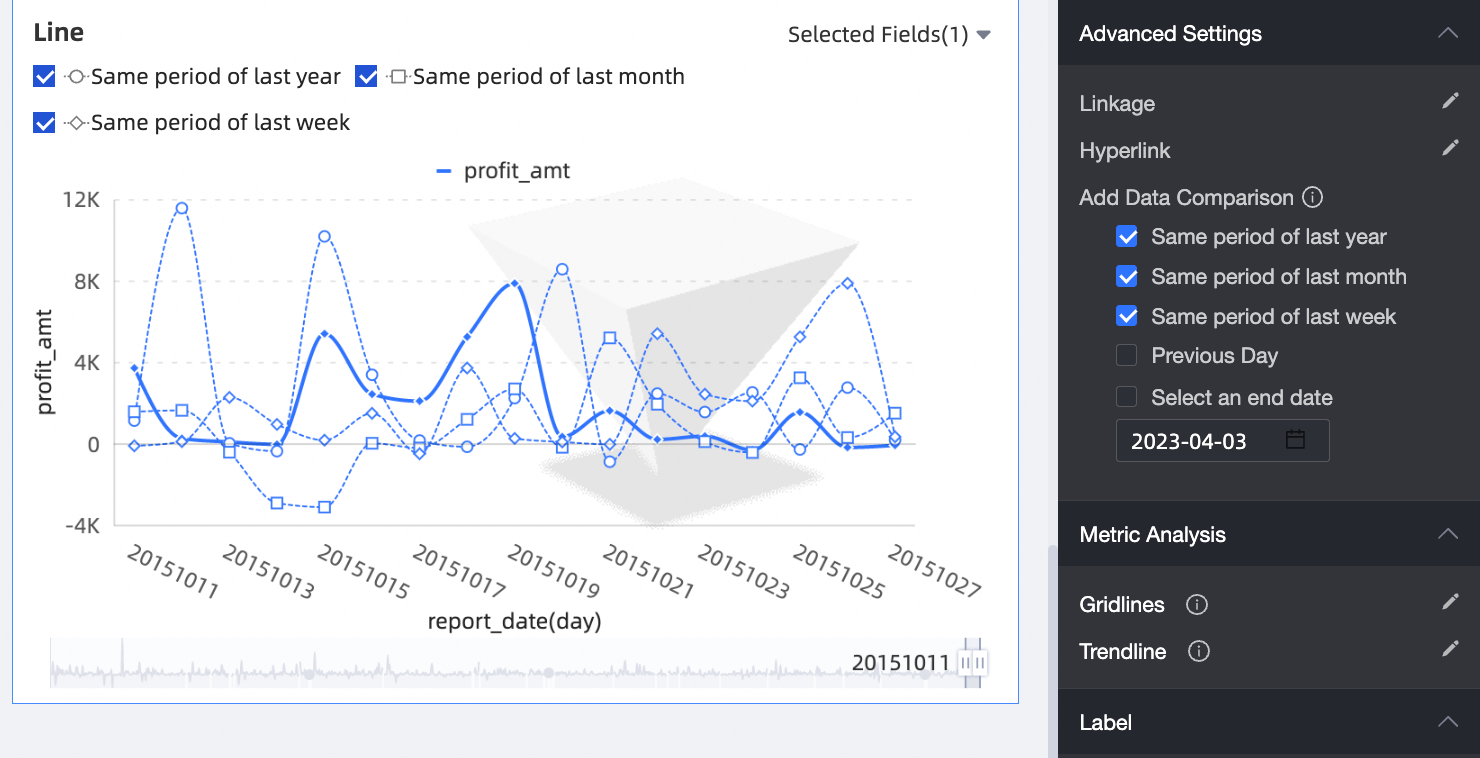Click the Trendline info icon
The height and width of the screenshot is (758, 1480).
tap(1198, 651)
